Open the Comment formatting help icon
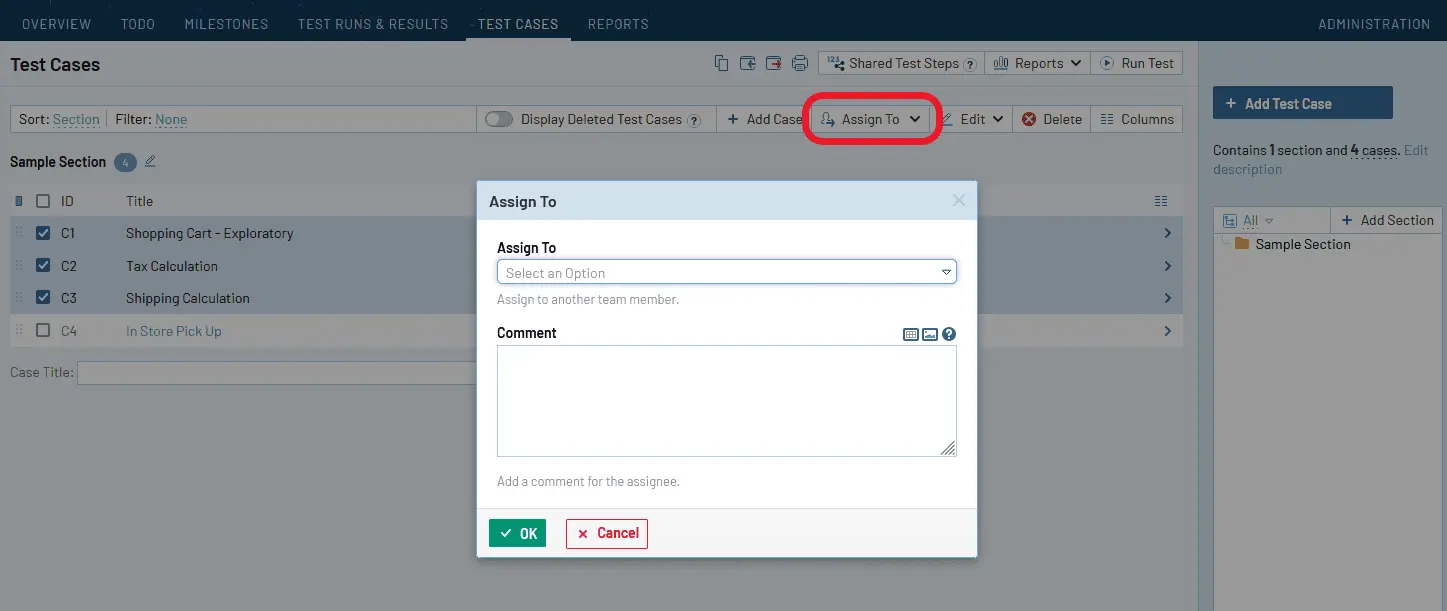Screen dimensions: 1447x611 [x=949, y=334]
